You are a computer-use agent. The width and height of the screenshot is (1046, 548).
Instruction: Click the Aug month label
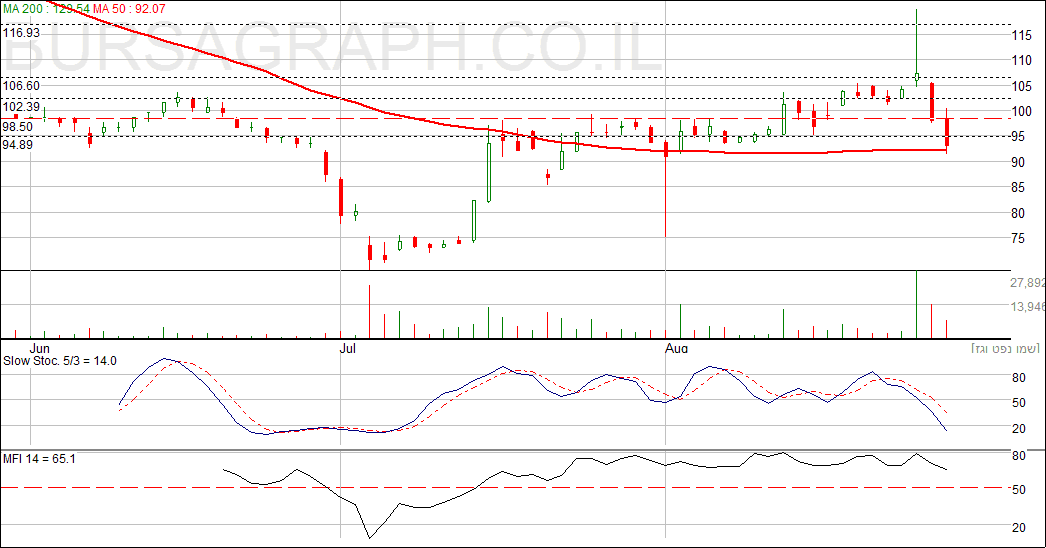tap(676, 348)
